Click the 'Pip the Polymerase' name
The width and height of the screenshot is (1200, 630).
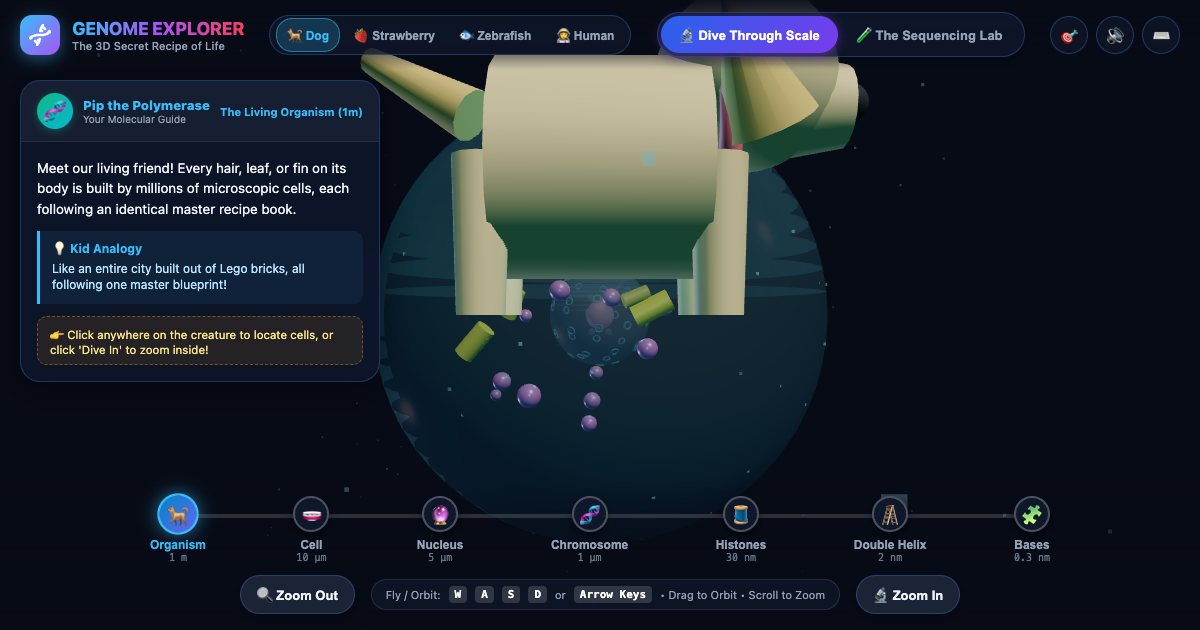[146, 105]
